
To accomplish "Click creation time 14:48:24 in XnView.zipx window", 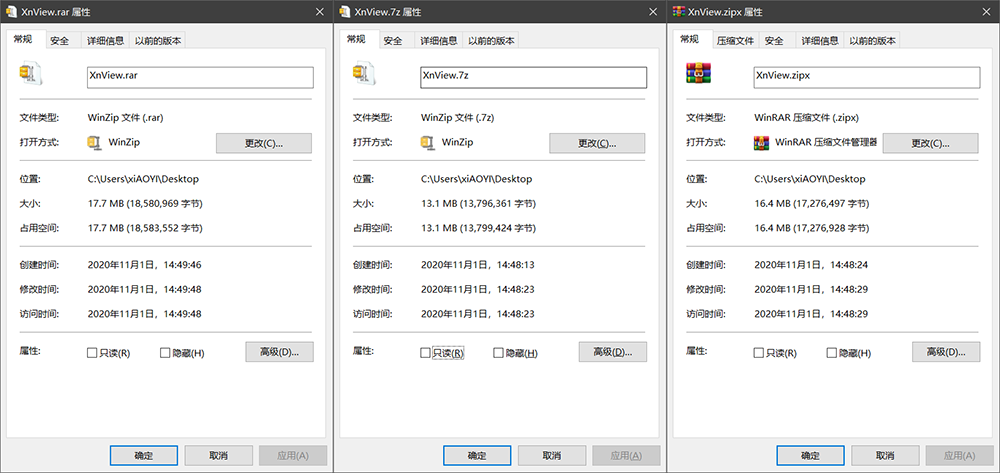I will pos(811,265).
